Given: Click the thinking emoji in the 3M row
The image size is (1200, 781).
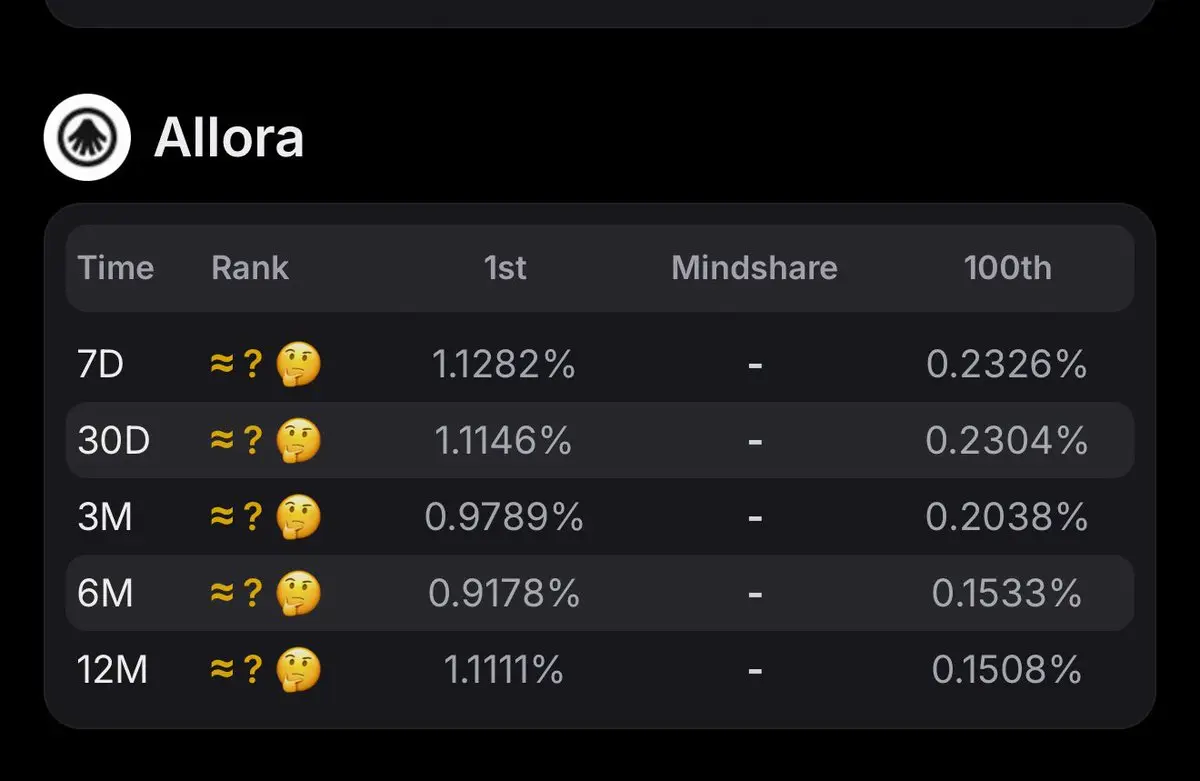Looking at the screenshot, I should coord(298,517).
